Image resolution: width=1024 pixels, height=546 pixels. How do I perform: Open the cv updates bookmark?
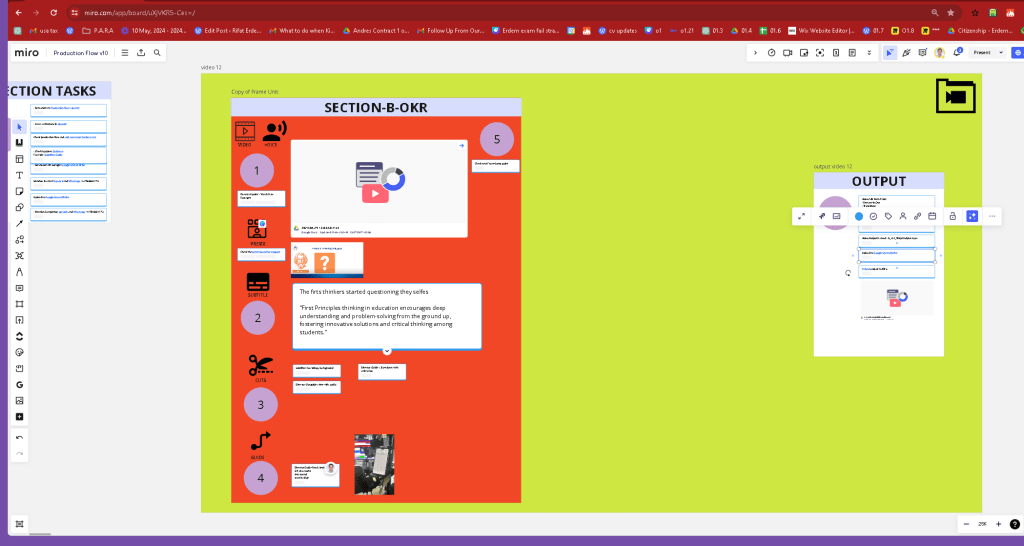point(616,30)
